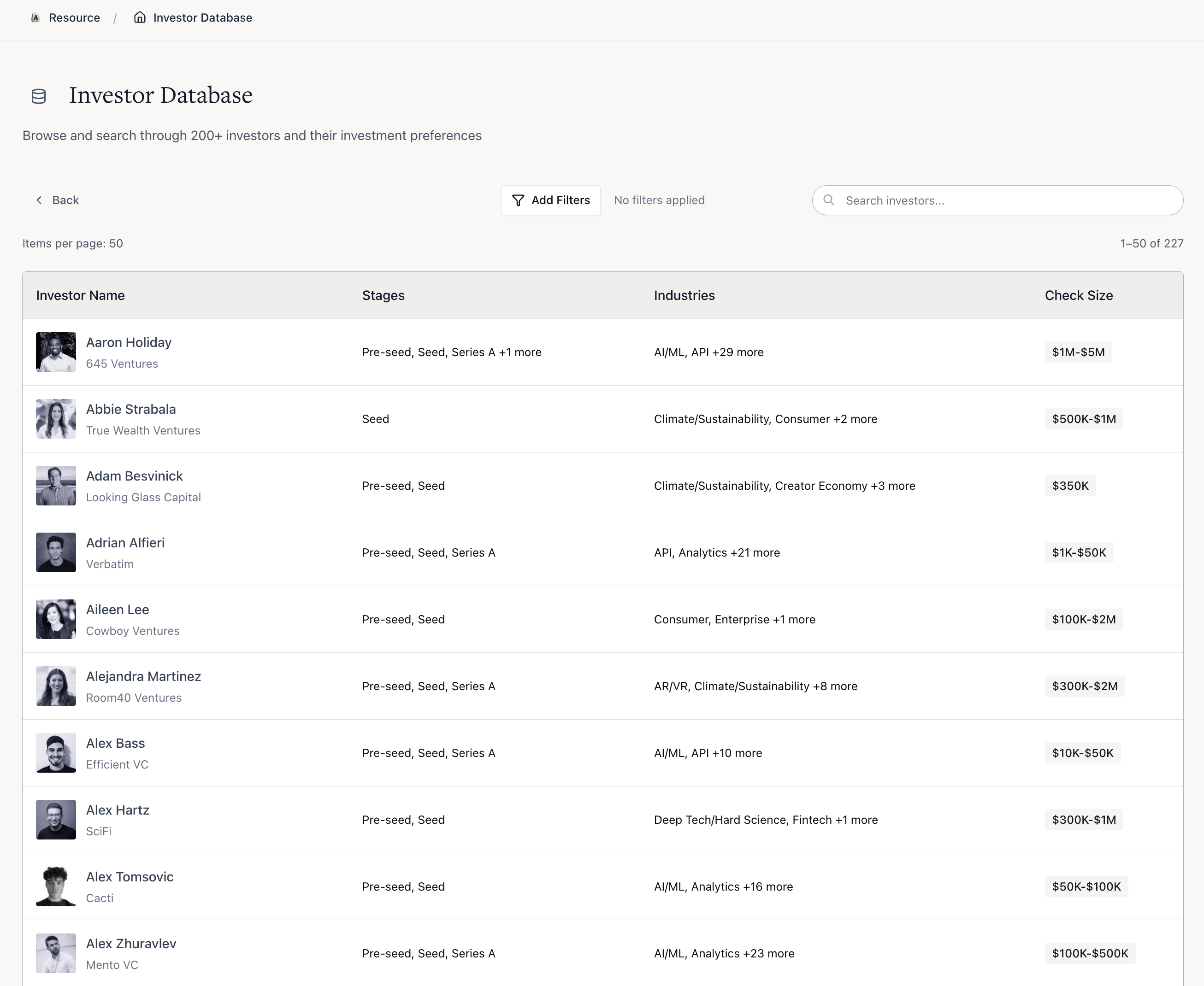The width and height of the screenshot is (1204, 986).
Task: Sort by the Investor Name column header
Action: 80,295
